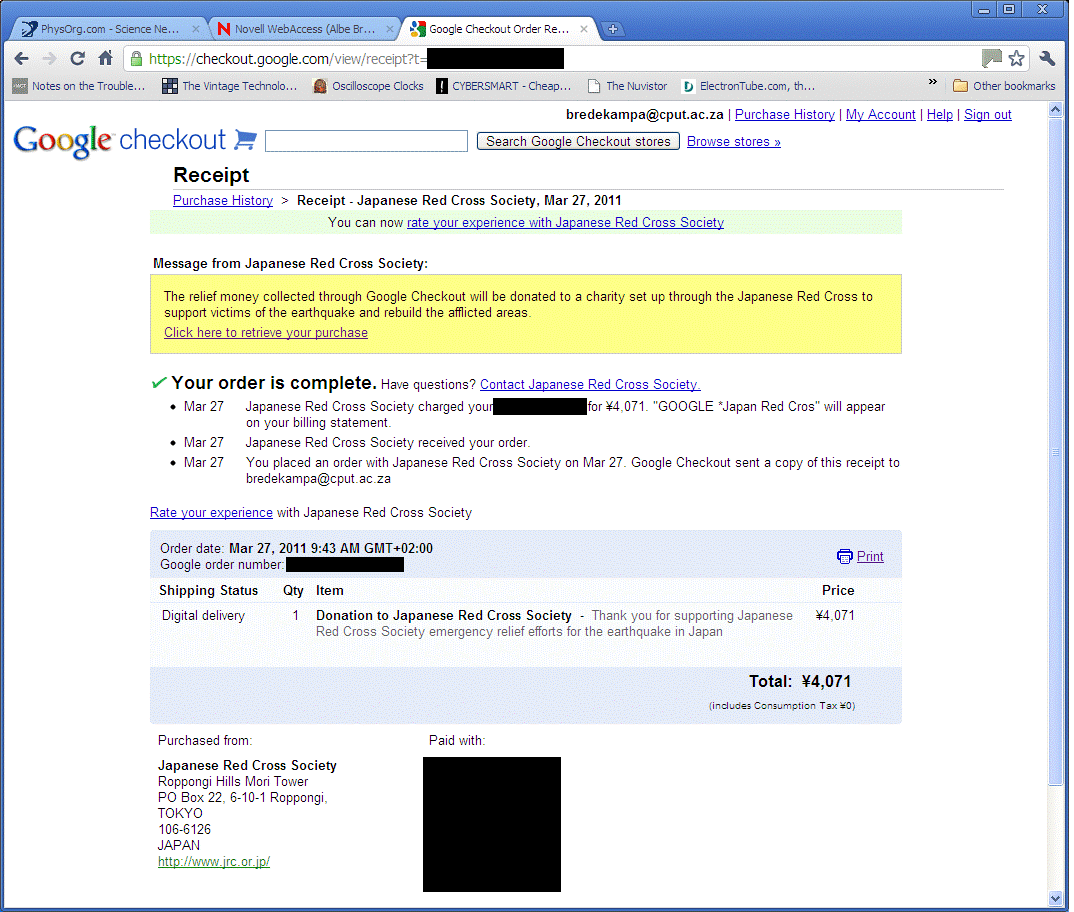Open the wrench settings menu

click(x=1047, y=58)
